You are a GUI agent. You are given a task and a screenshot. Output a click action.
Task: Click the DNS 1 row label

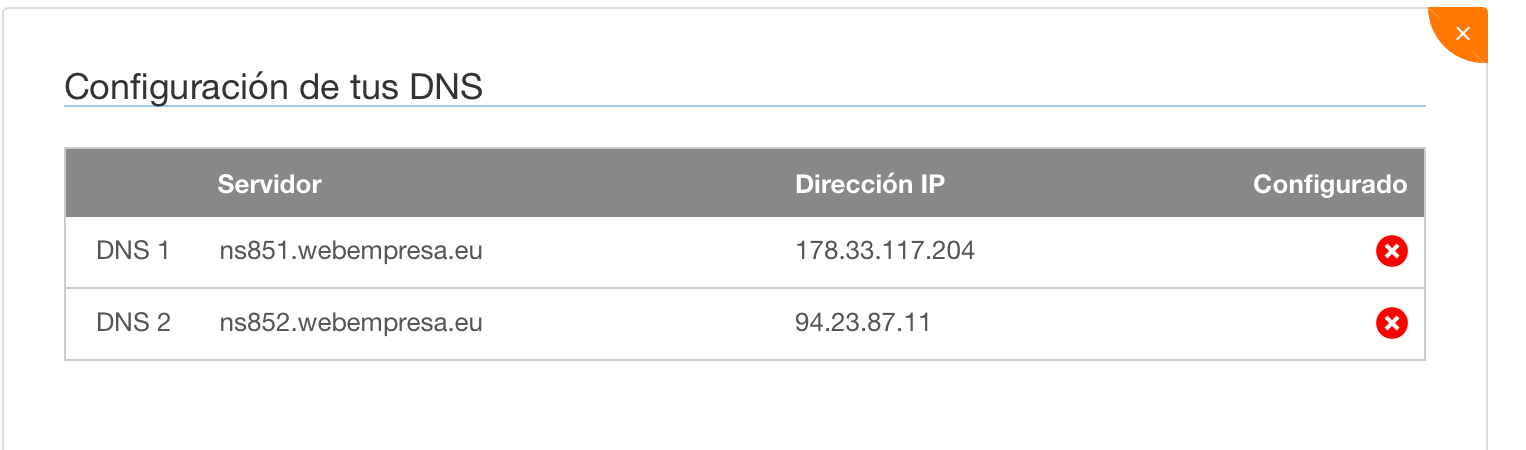133,251
